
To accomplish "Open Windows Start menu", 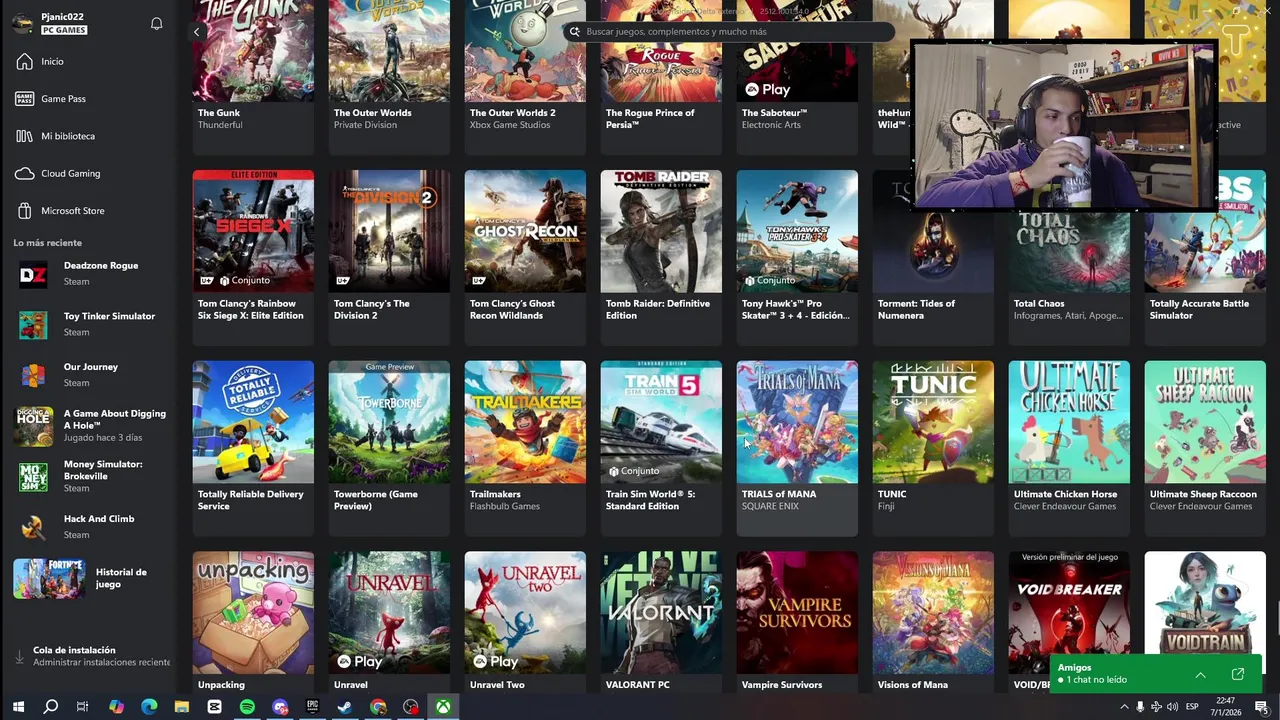I will 18,707.
